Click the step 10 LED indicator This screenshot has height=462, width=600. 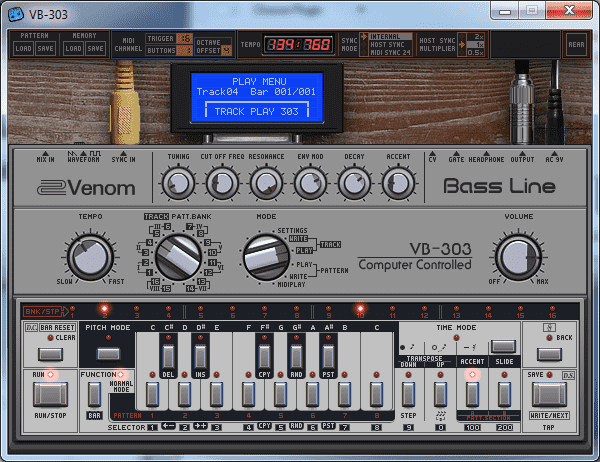(x=360, y=309)
